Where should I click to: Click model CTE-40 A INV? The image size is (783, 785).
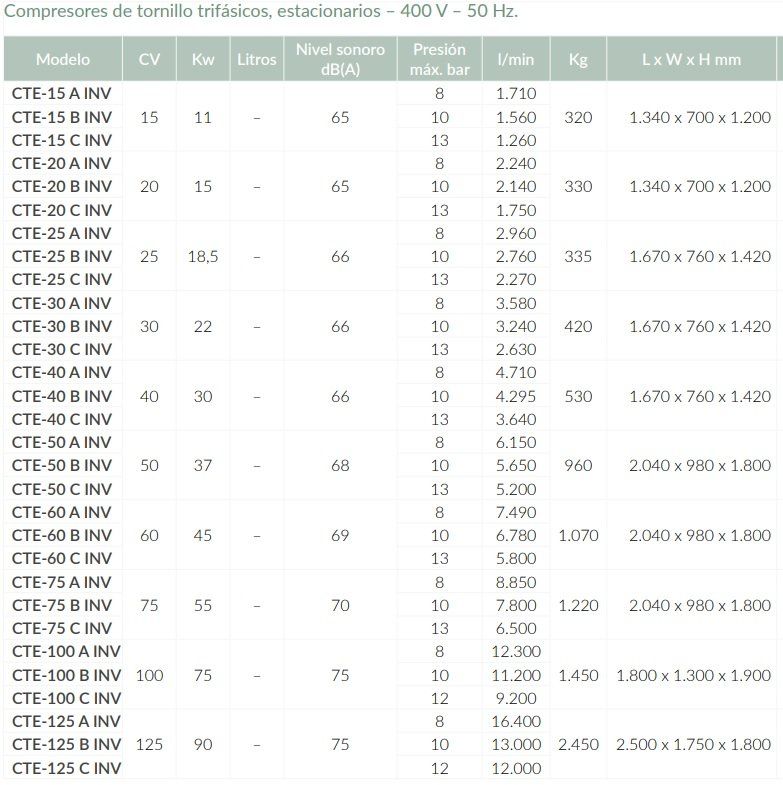(x=62, y=373)
